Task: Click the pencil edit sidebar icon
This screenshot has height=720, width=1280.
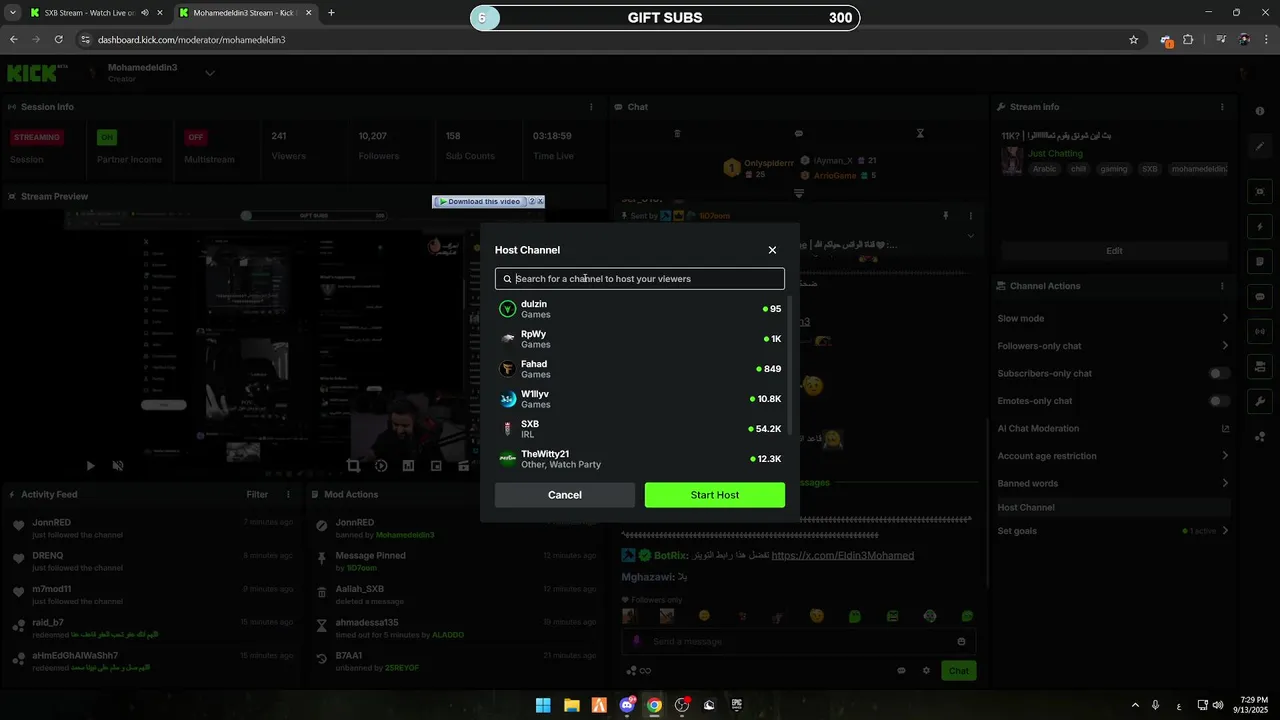Action: 1260,147
